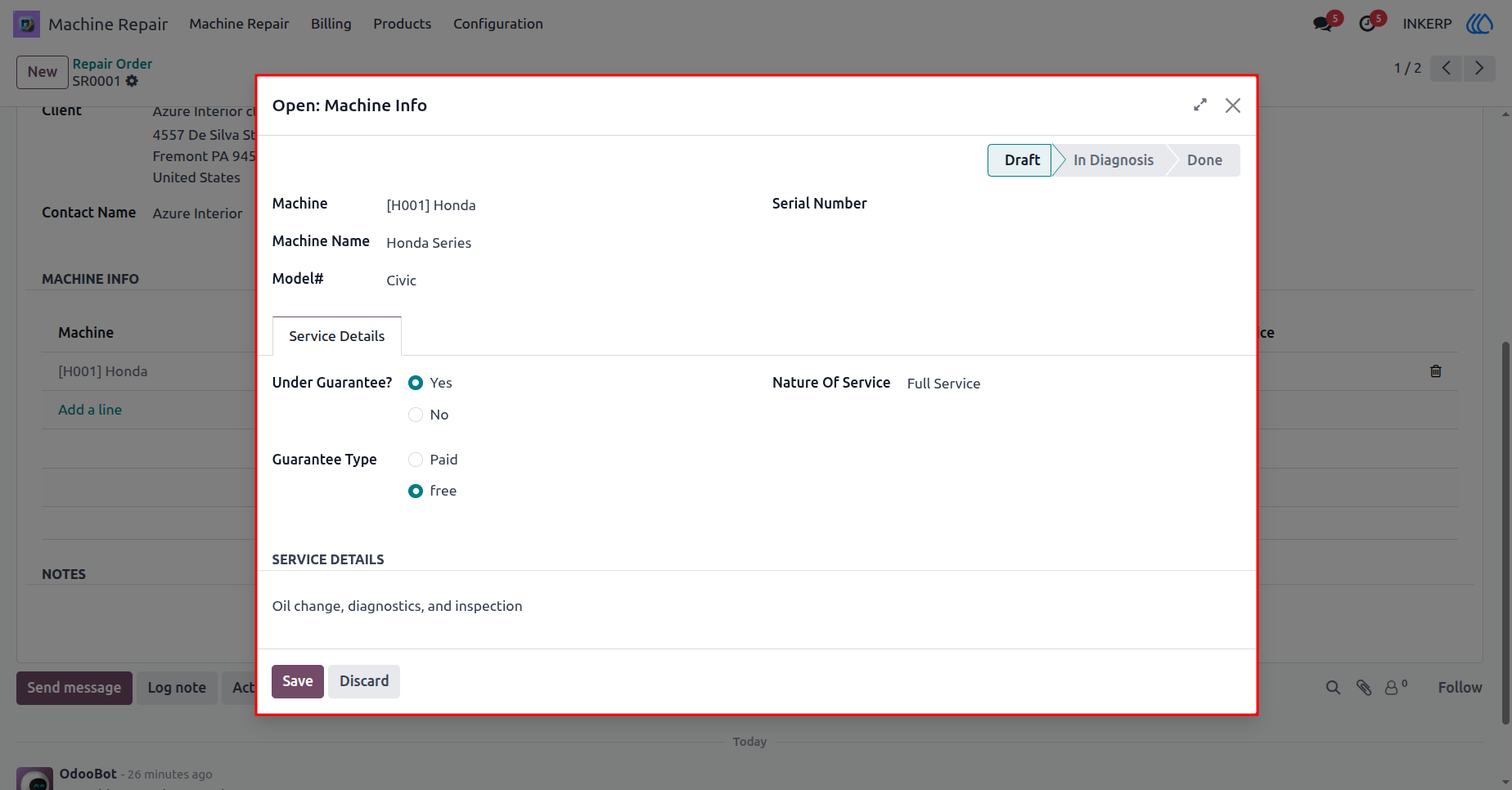1512x790 pixels.
Task: Delete the [H001] Honda line with trash icon
Action: 1436,371
